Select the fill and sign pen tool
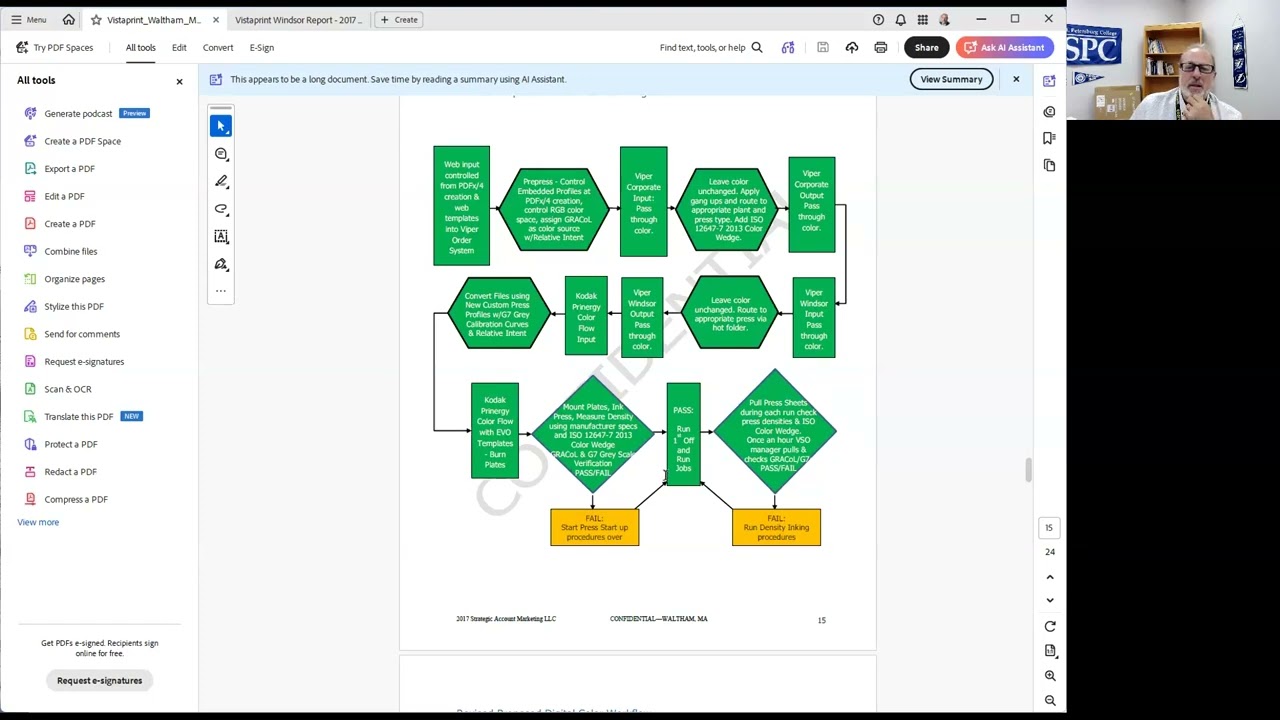This screenshot has height=720, width=1280. (x=221, y=264)
